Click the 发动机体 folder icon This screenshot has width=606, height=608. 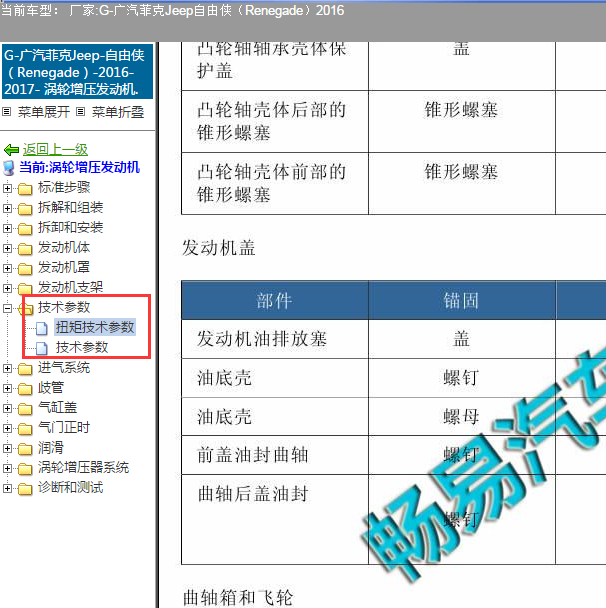pyautogui.click(x=25, y=249)
